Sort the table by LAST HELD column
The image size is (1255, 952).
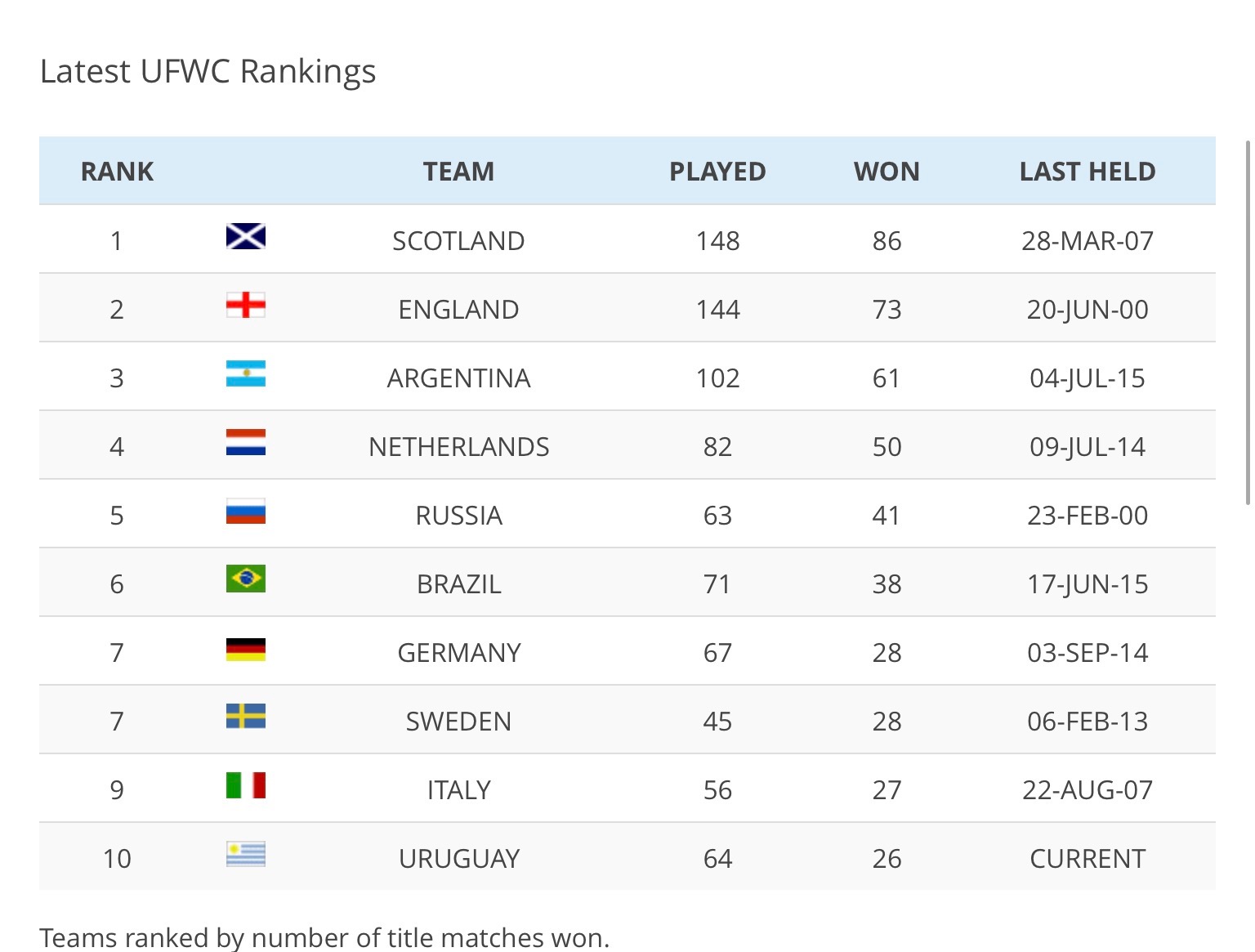tap(1087, 171)
